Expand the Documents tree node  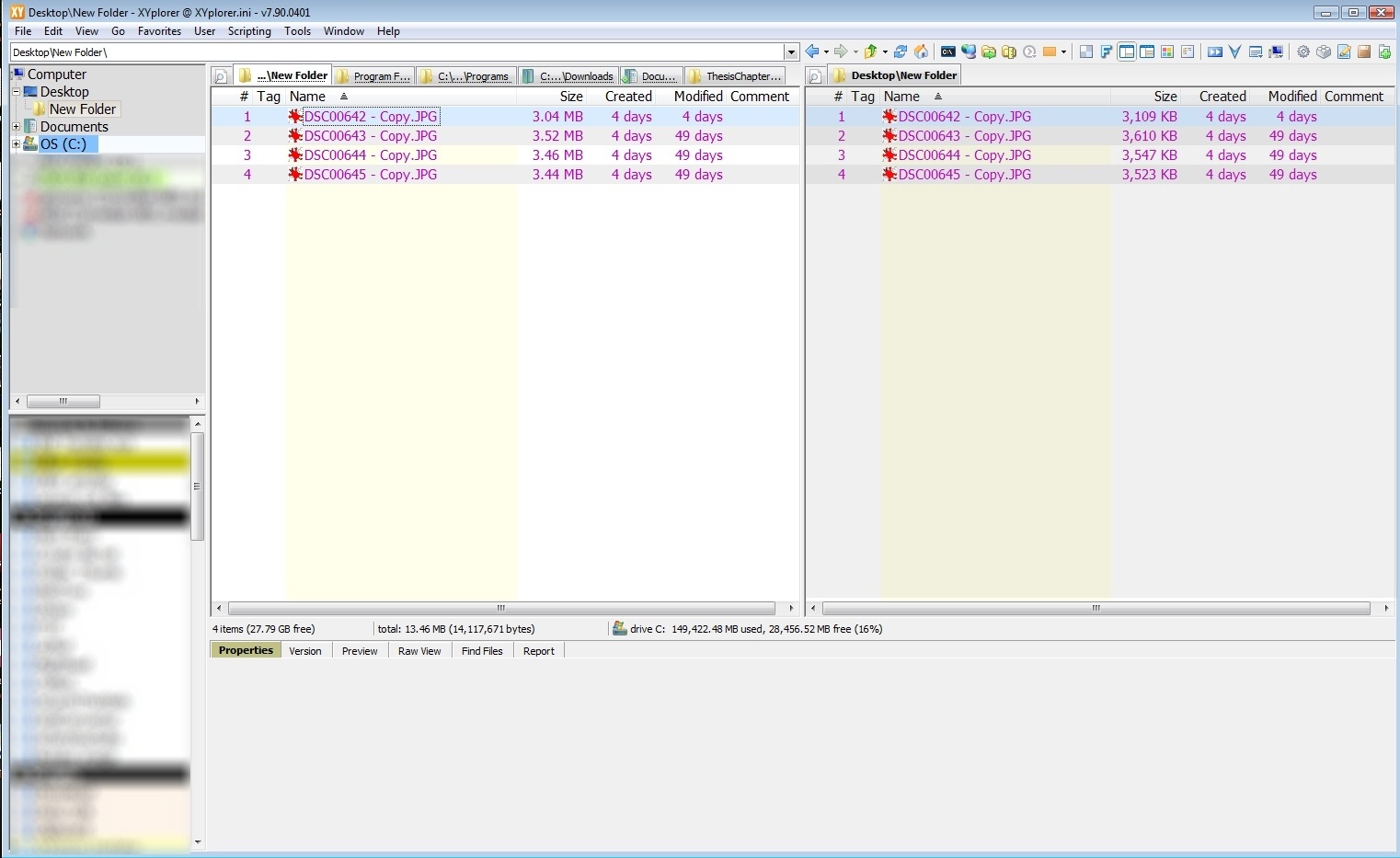[16, 127]
